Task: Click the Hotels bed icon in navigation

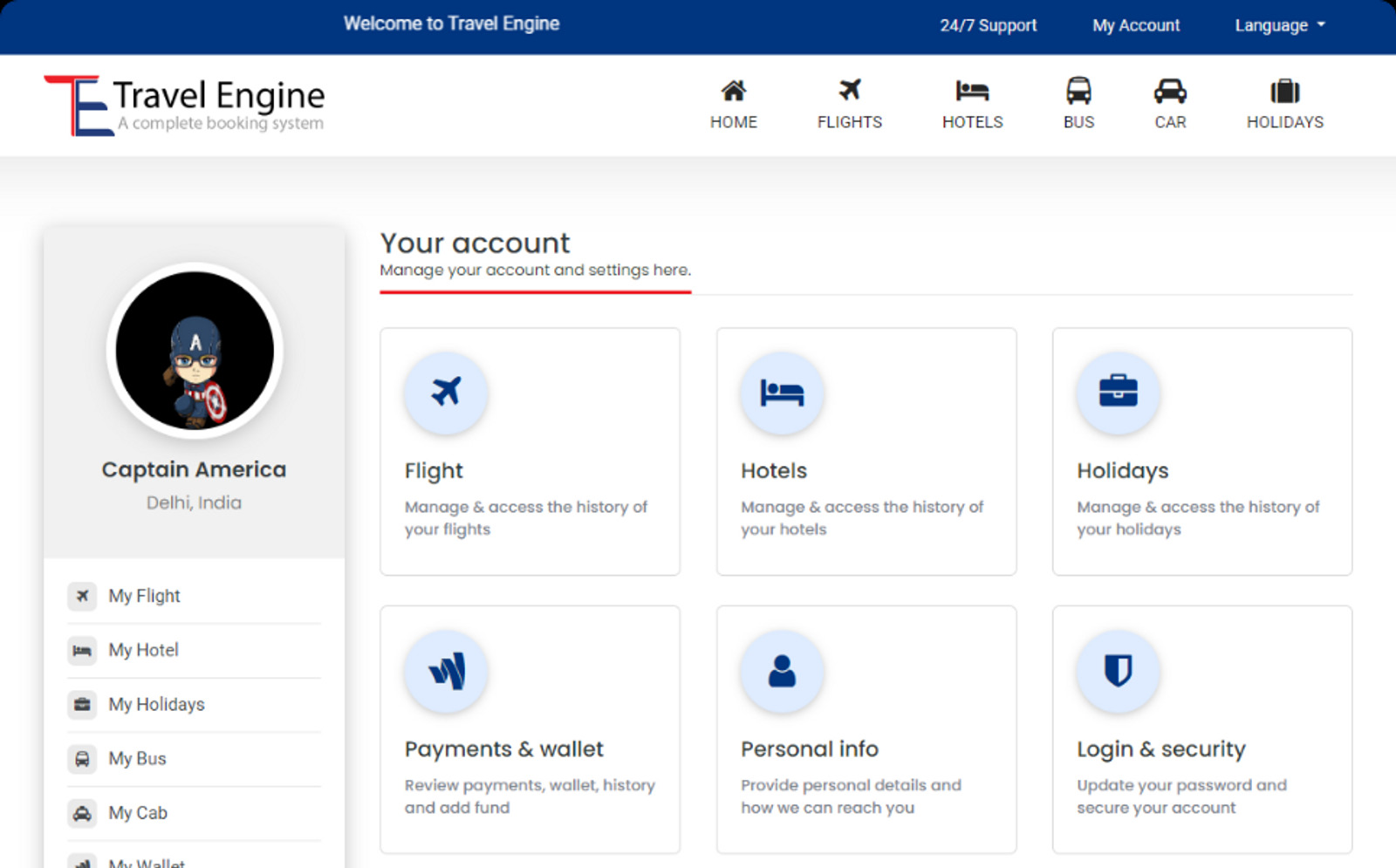Action: coord(972,90)
